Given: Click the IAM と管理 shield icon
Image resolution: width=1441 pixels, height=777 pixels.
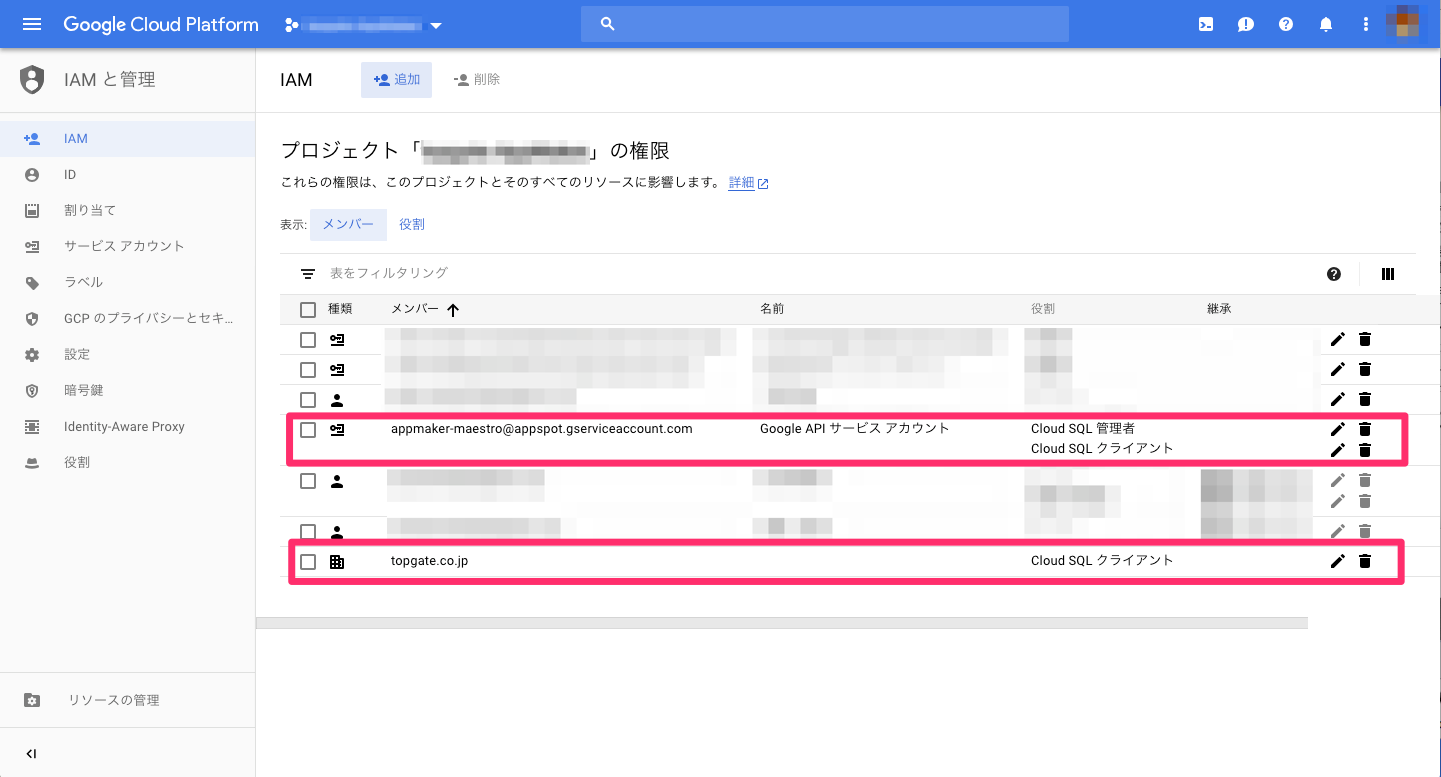Looking at the screenshot, I should point(32,79).
